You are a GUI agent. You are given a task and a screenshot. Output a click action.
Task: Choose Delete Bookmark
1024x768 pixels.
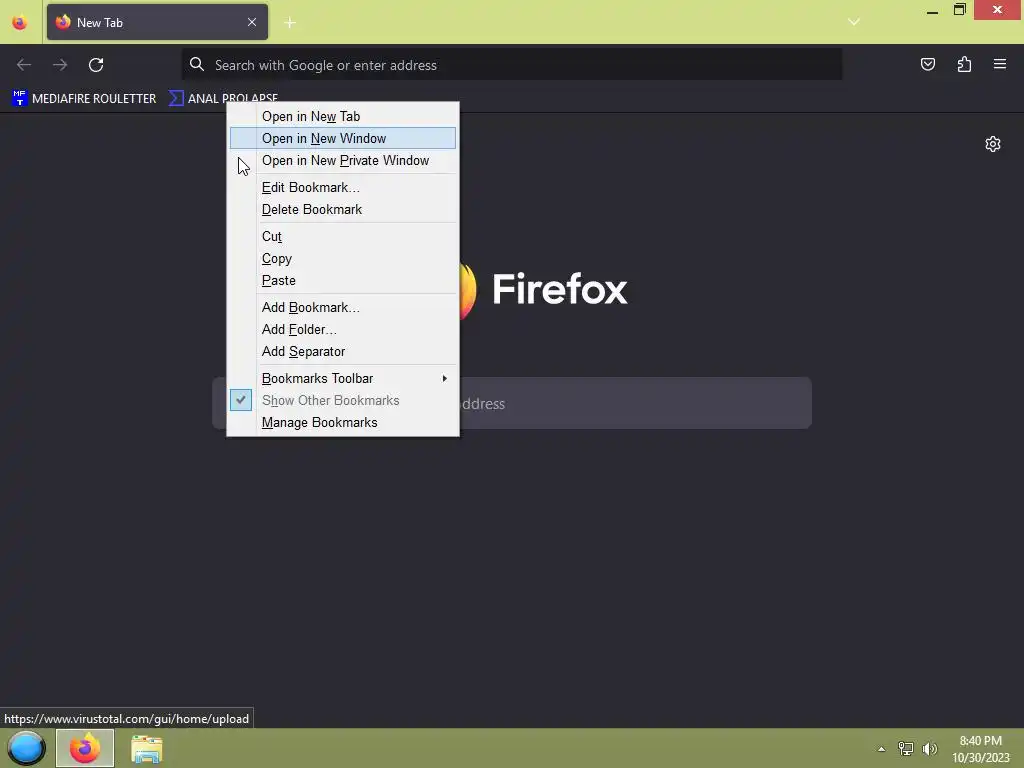[x=343, y=210]
